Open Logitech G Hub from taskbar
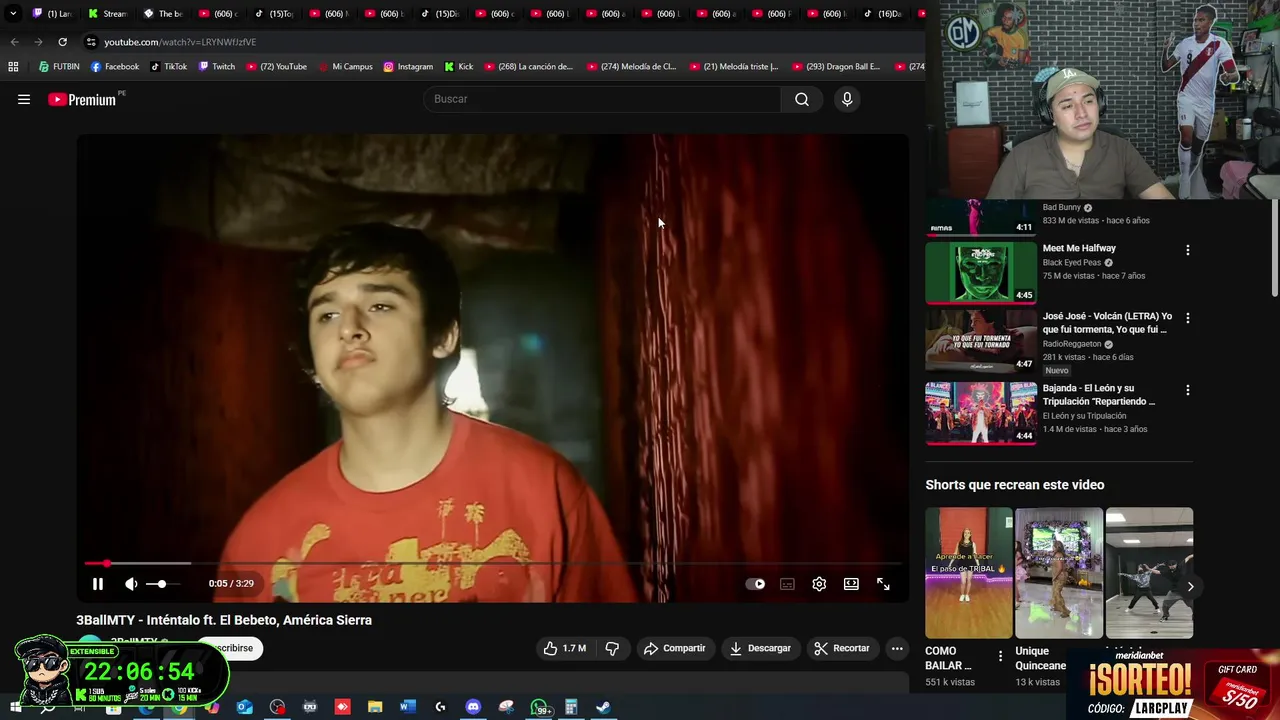The height and width of the screenshot is (720, 1280). pos(440,707)
